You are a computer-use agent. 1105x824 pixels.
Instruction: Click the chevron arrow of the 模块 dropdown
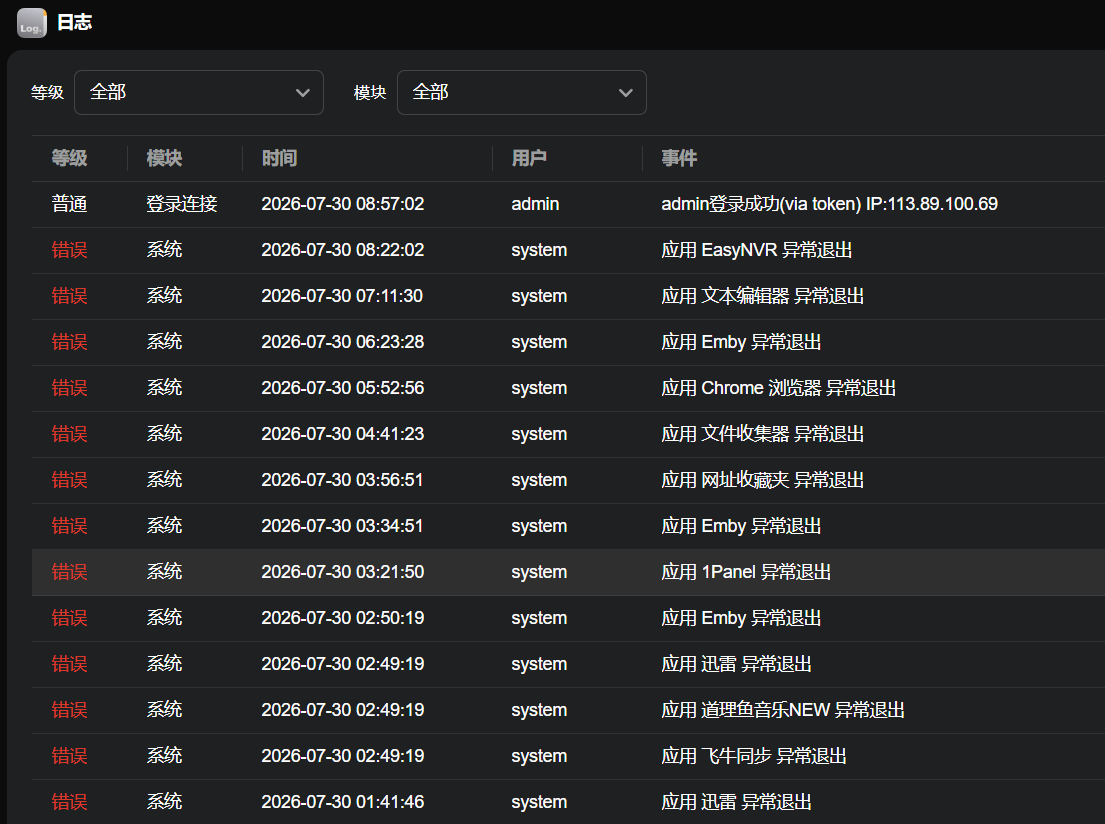coord(625,93)
